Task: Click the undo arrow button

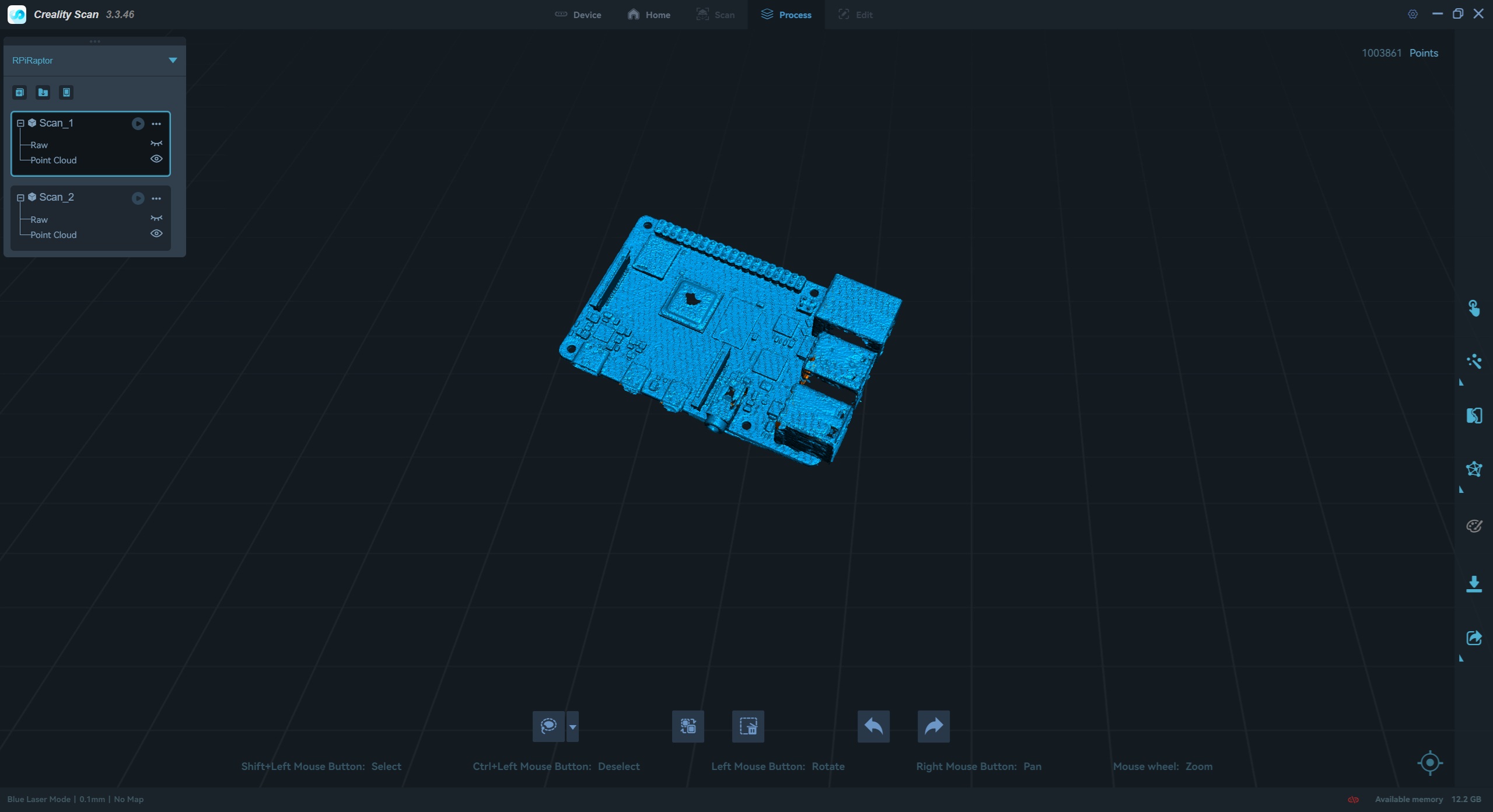Action: 873,726
